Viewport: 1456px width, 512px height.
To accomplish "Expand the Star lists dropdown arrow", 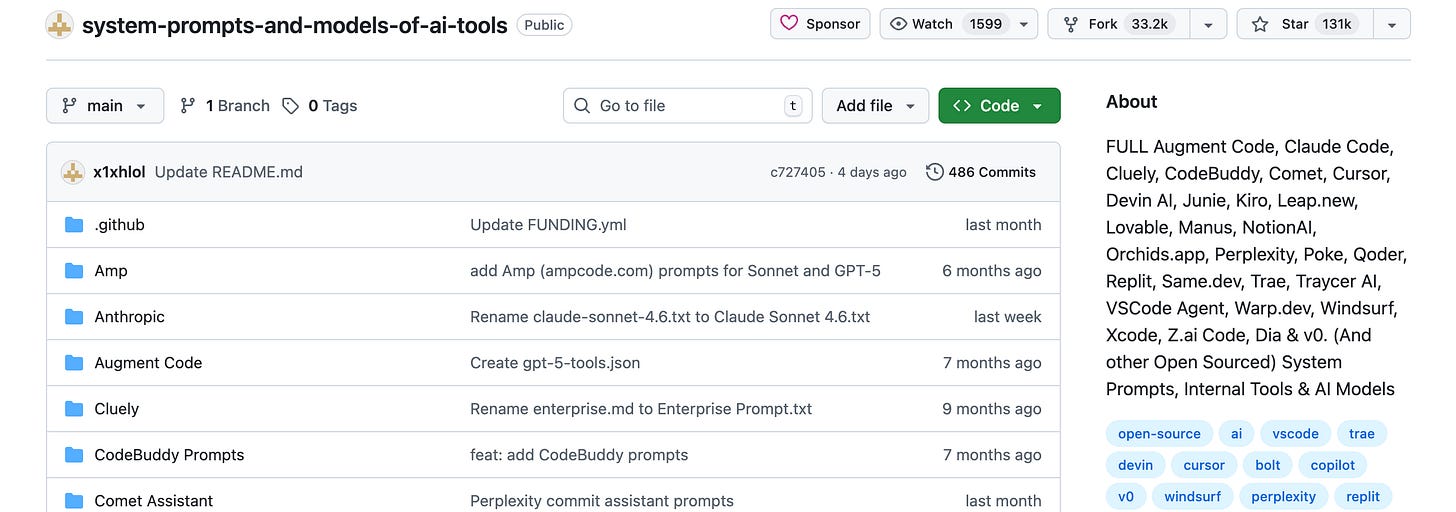I will click(1392, 24).
